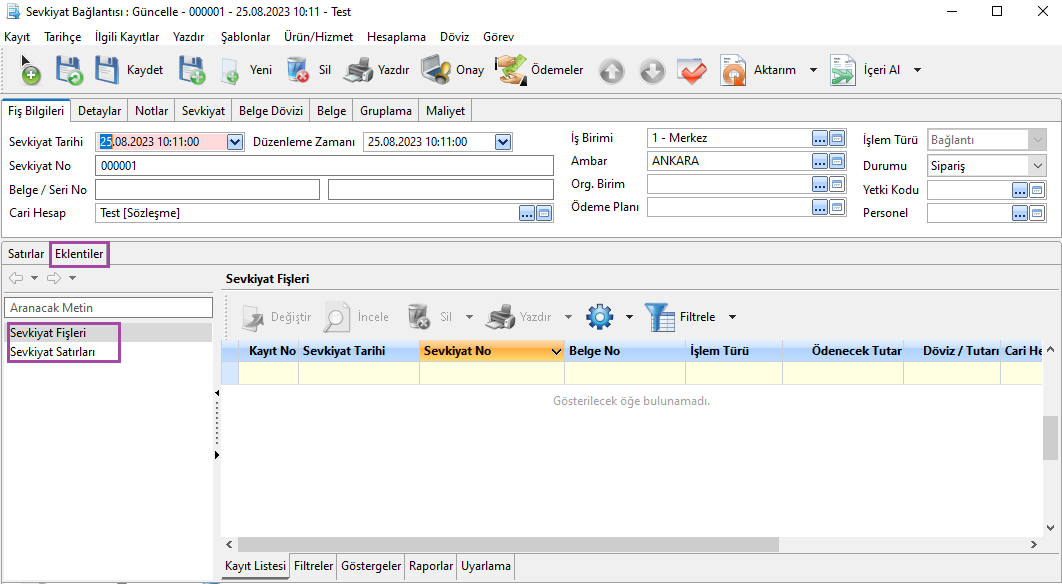Click the Sil delete icon in main toolbar
Screen dimensions: 1062x584
coord(297,70)
